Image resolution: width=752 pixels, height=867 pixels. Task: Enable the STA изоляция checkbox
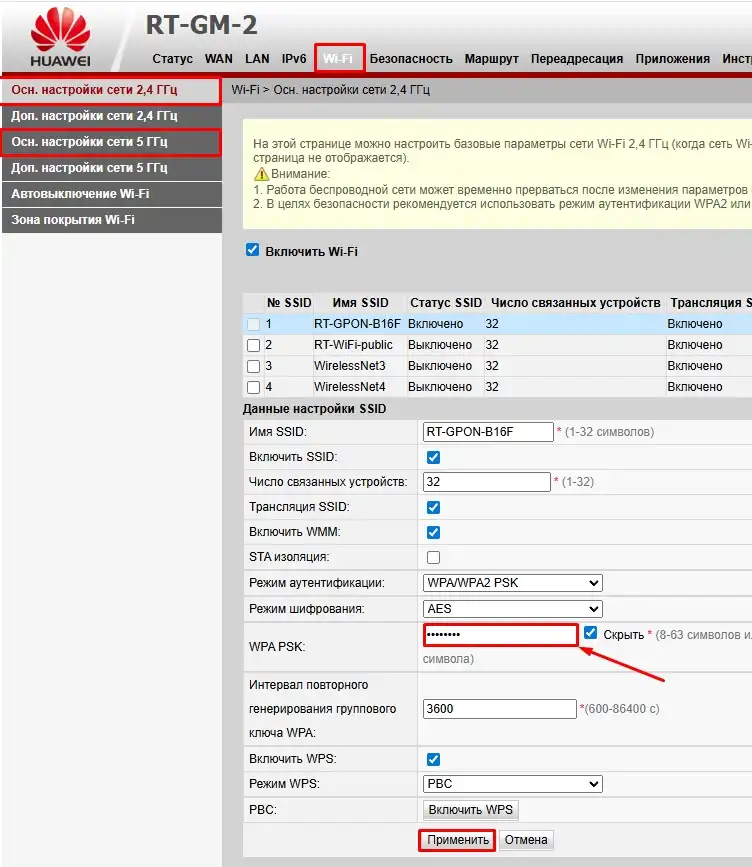tap(433, 557)
